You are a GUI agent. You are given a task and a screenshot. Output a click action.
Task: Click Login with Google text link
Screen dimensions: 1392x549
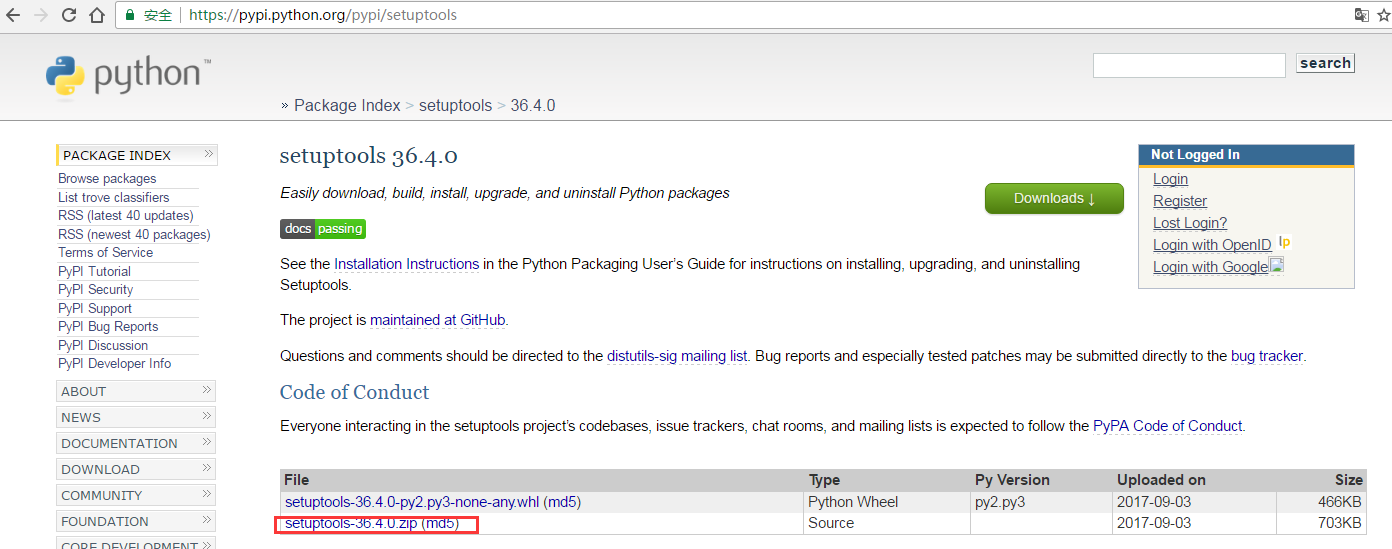point(1210,267)
